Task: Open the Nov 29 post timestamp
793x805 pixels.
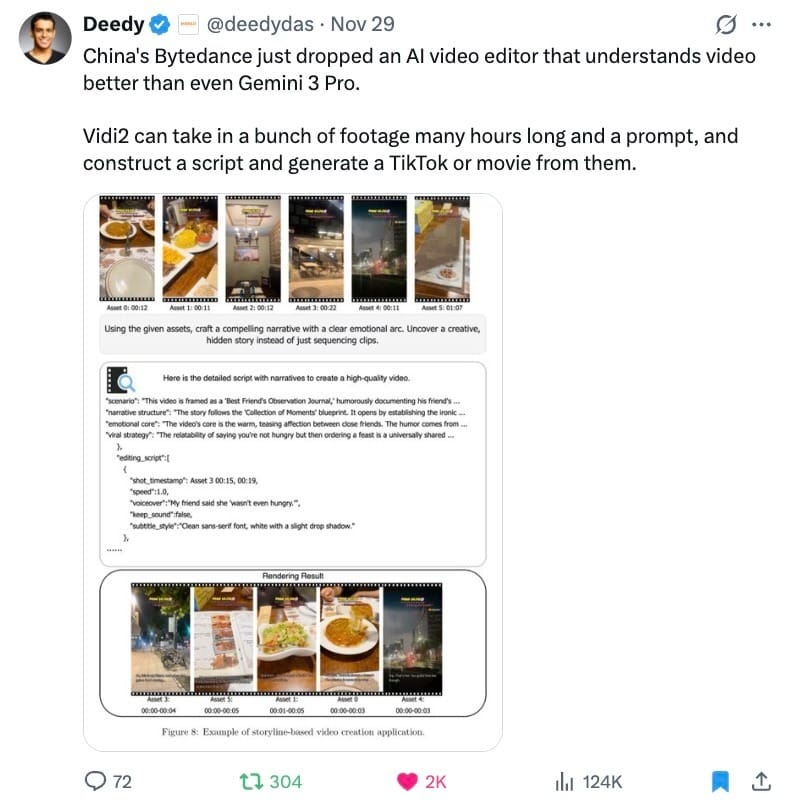Action: [362, 24]
